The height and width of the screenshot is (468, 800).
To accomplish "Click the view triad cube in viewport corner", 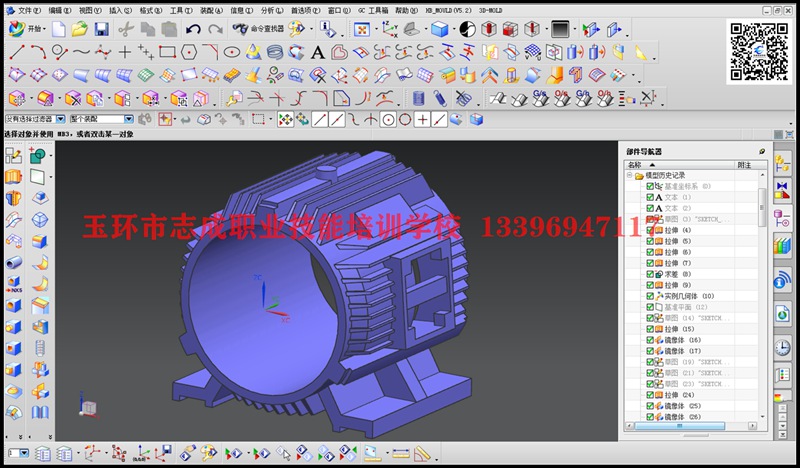I will (88, 406).
